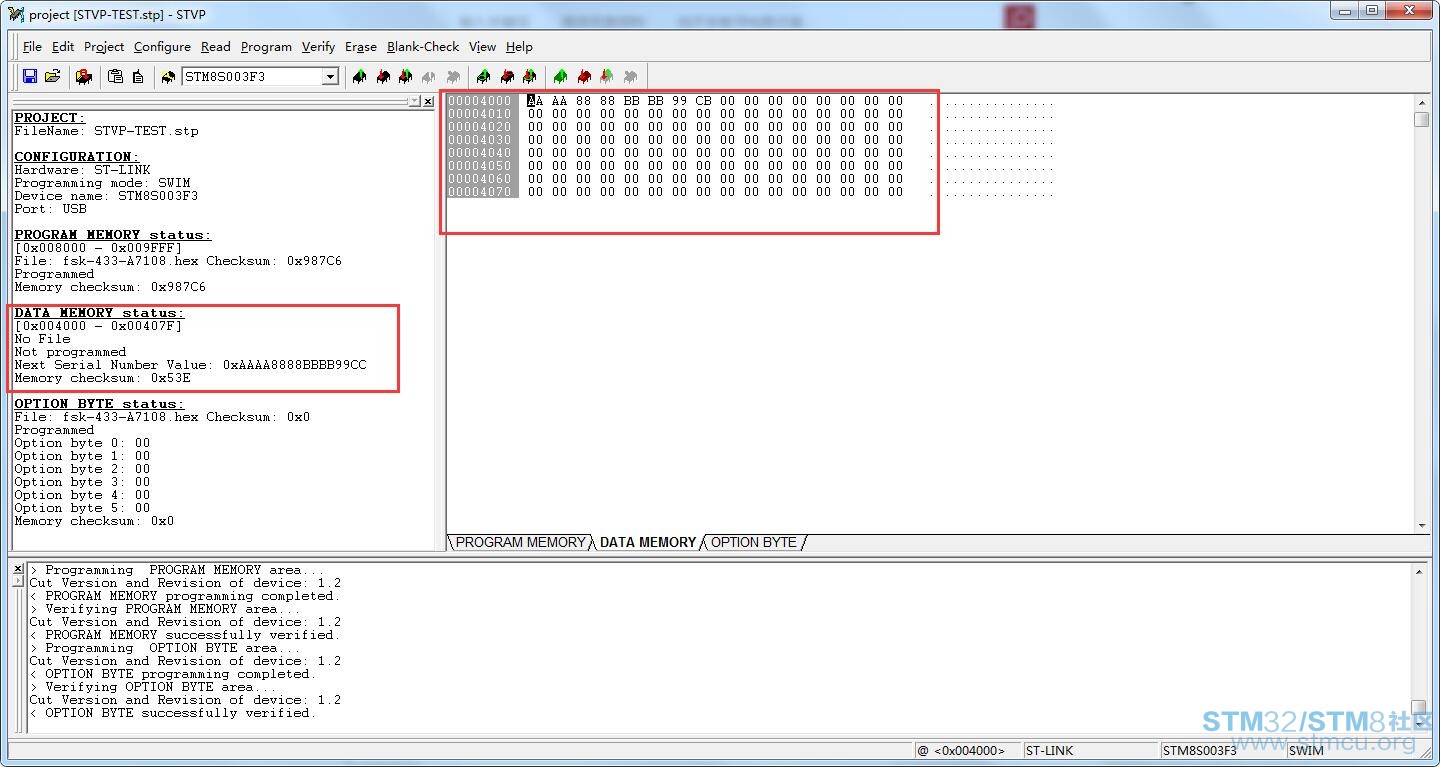
Task: Click the read active sectors chip icon
Action: 484,76
